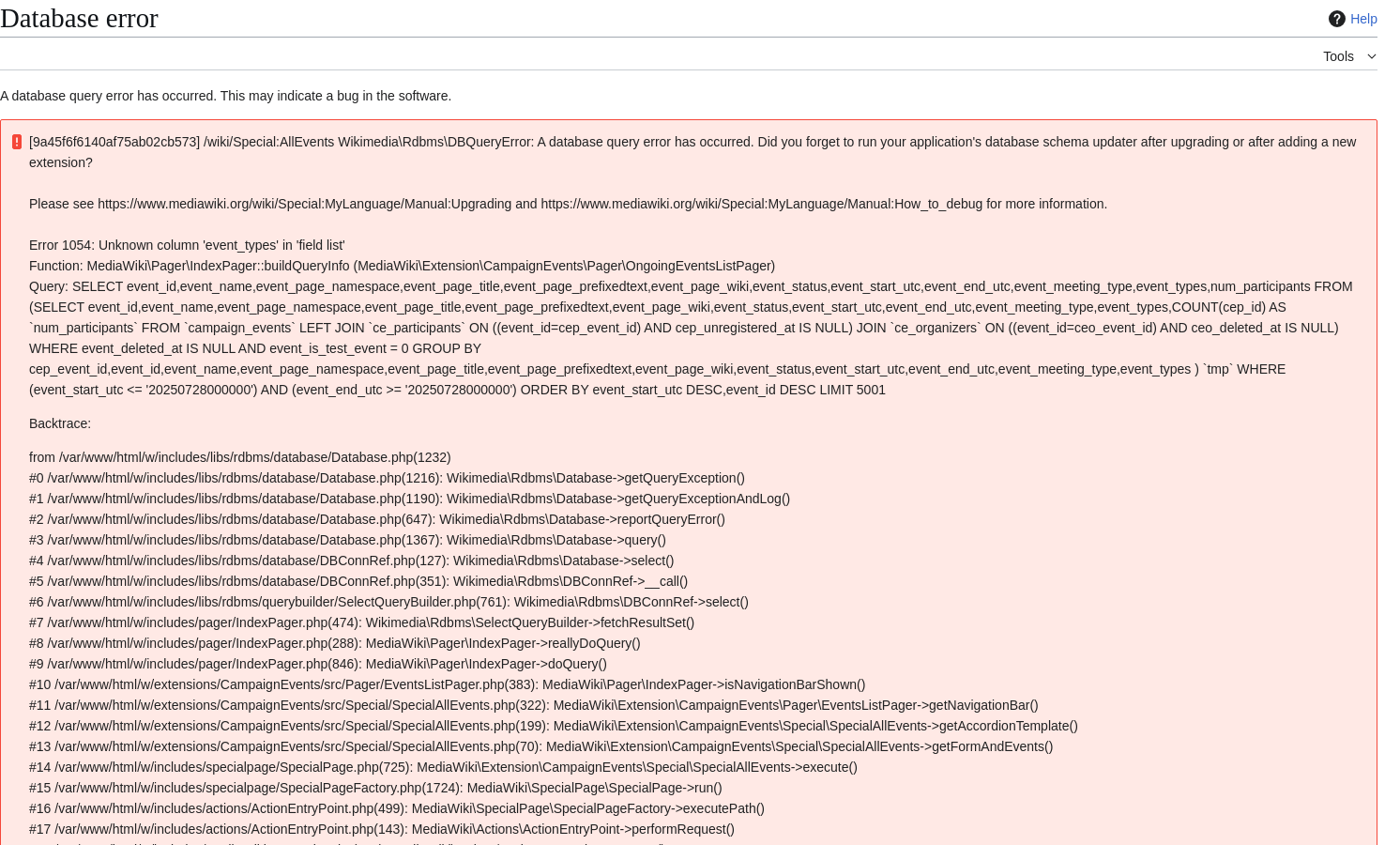The image size is (1400, 845).
Task: Click the 'may indicate a bug' intro sentence
Action: tap(225, 96)
